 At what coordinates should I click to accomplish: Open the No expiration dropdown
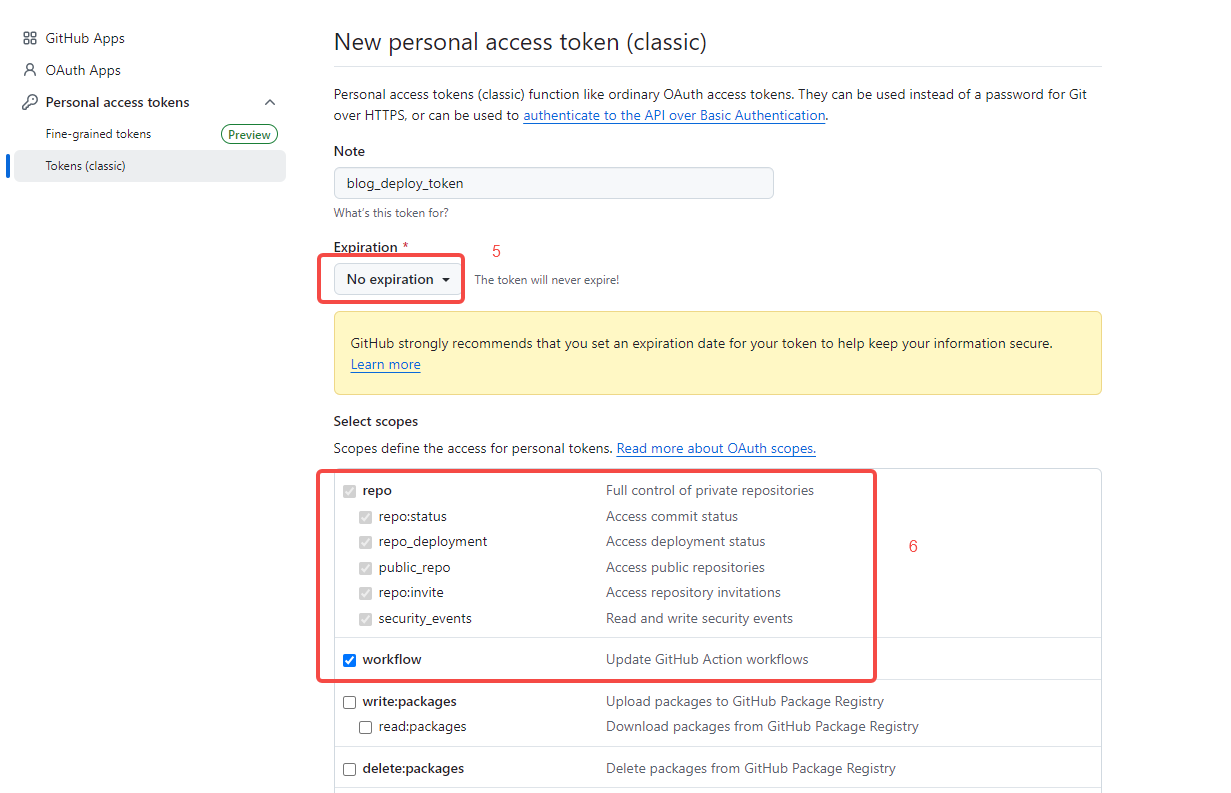click(397, 280)
